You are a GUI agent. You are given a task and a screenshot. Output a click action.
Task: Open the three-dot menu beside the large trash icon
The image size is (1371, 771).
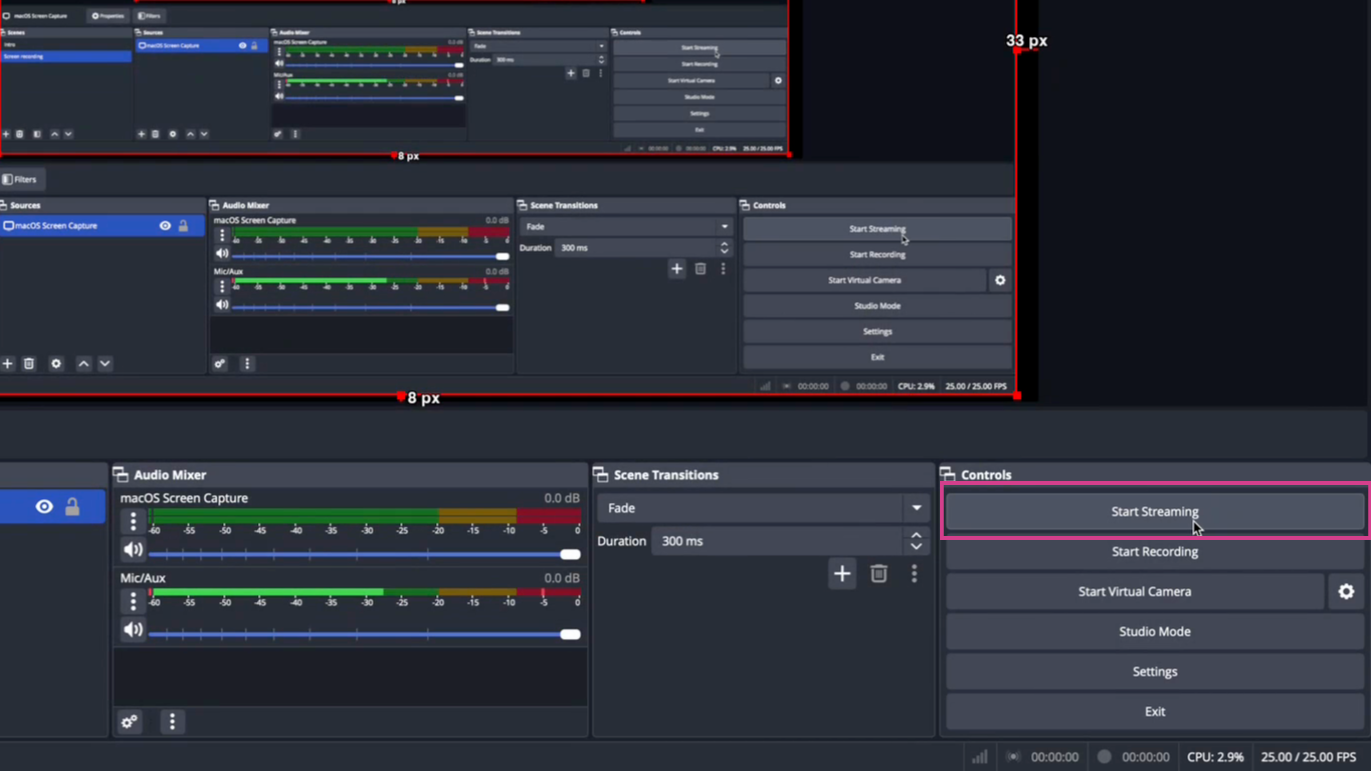tap(914, 574)
